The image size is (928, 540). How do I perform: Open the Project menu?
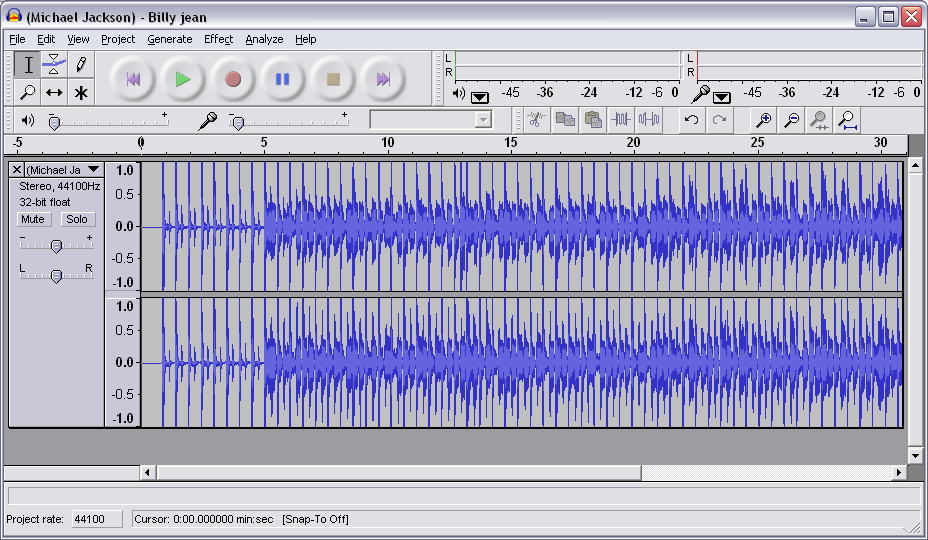tap(118, 39)
